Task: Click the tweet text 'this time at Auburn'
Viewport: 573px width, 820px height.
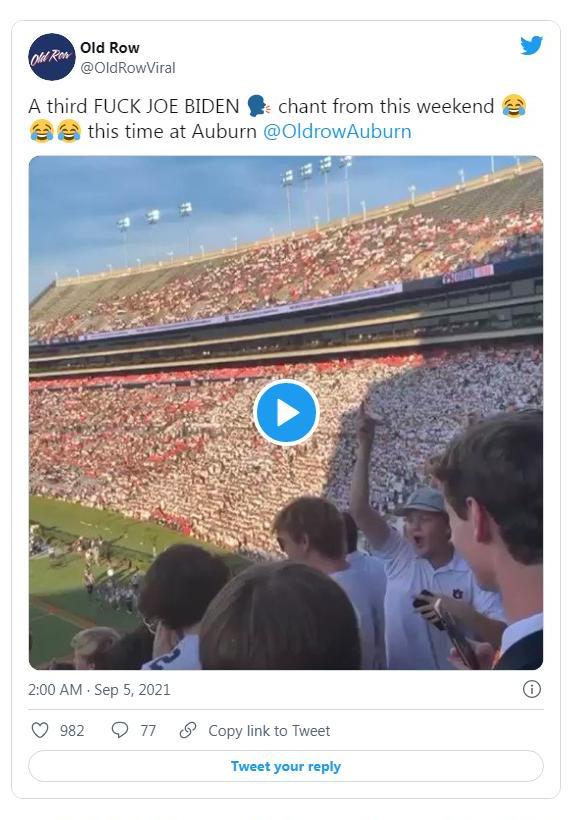Action: [172, 131]
